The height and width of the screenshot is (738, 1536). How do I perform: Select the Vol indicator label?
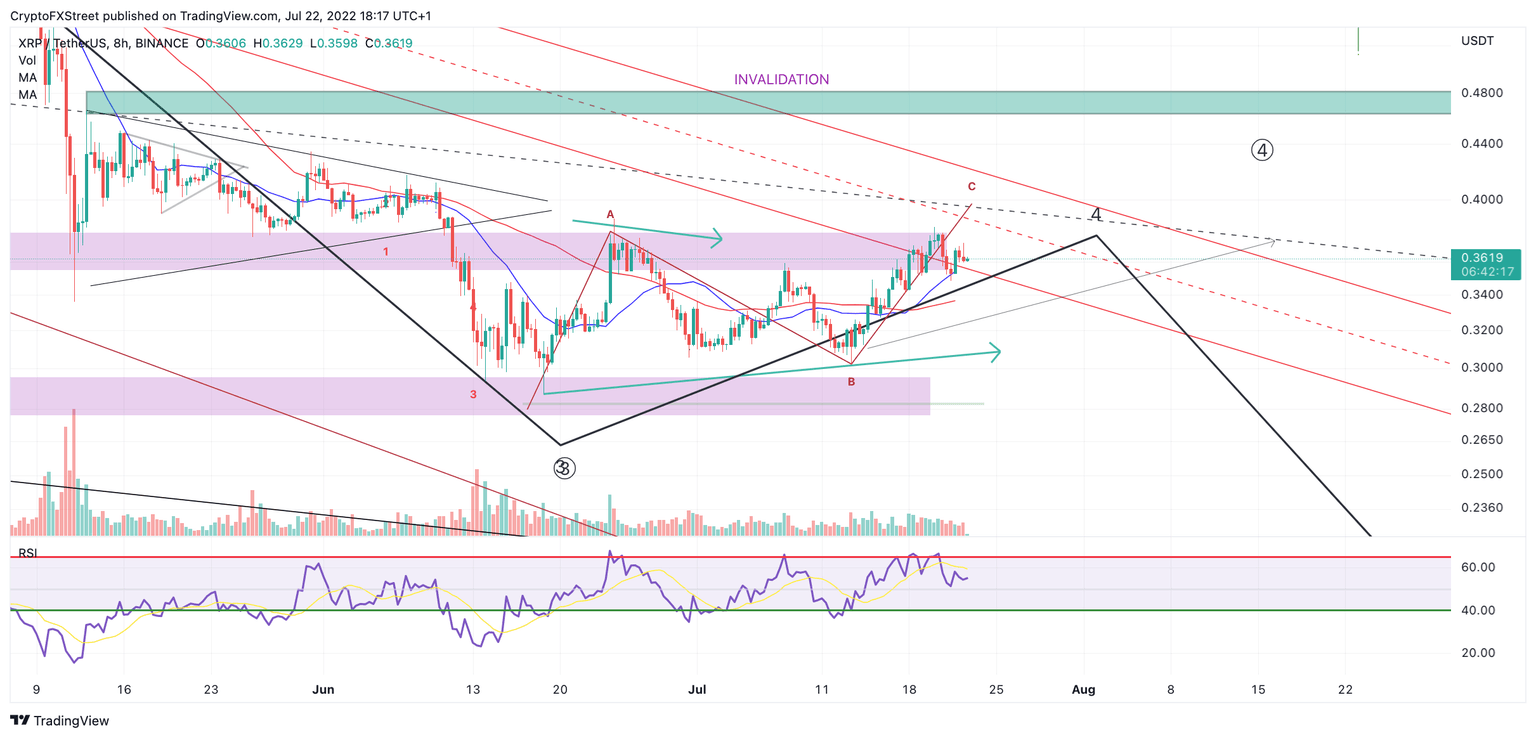(x=26, y=59)
